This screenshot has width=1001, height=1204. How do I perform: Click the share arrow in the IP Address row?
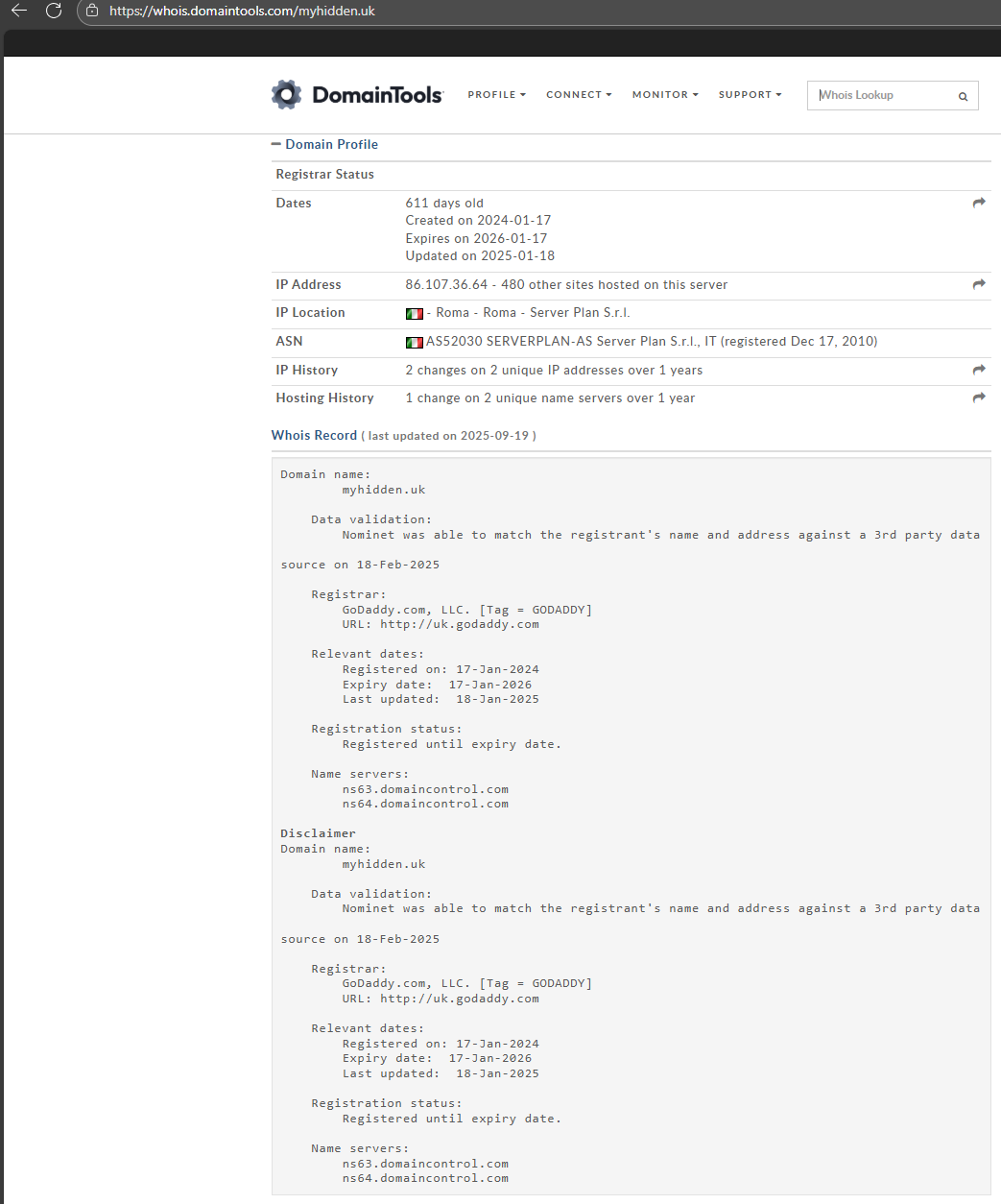[x=979, y=284]
